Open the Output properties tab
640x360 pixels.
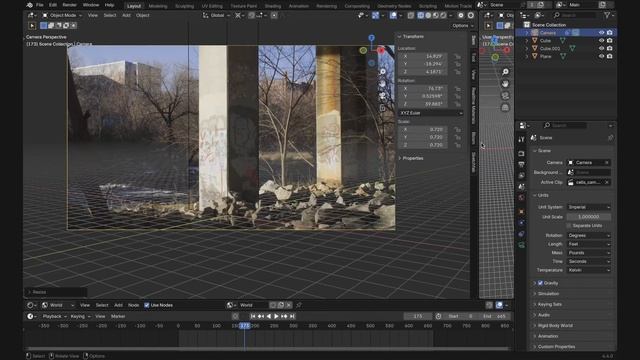coord(521,164)
